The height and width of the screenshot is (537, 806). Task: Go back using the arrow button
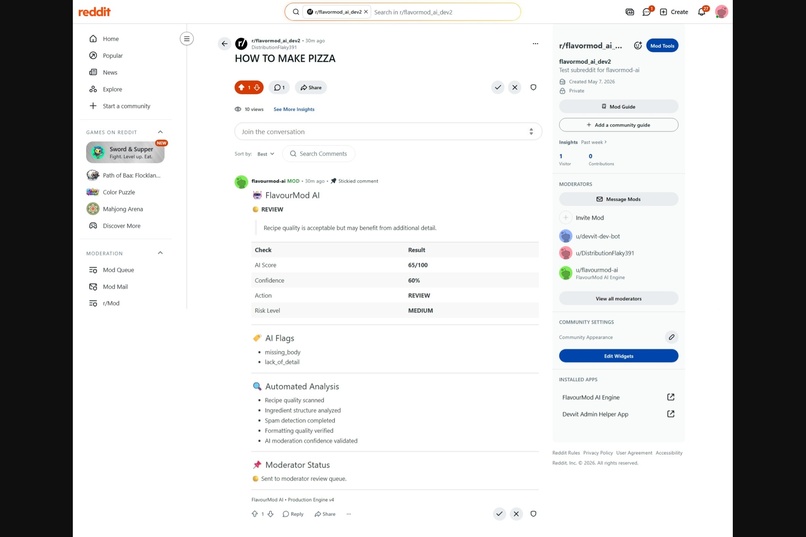224,44
